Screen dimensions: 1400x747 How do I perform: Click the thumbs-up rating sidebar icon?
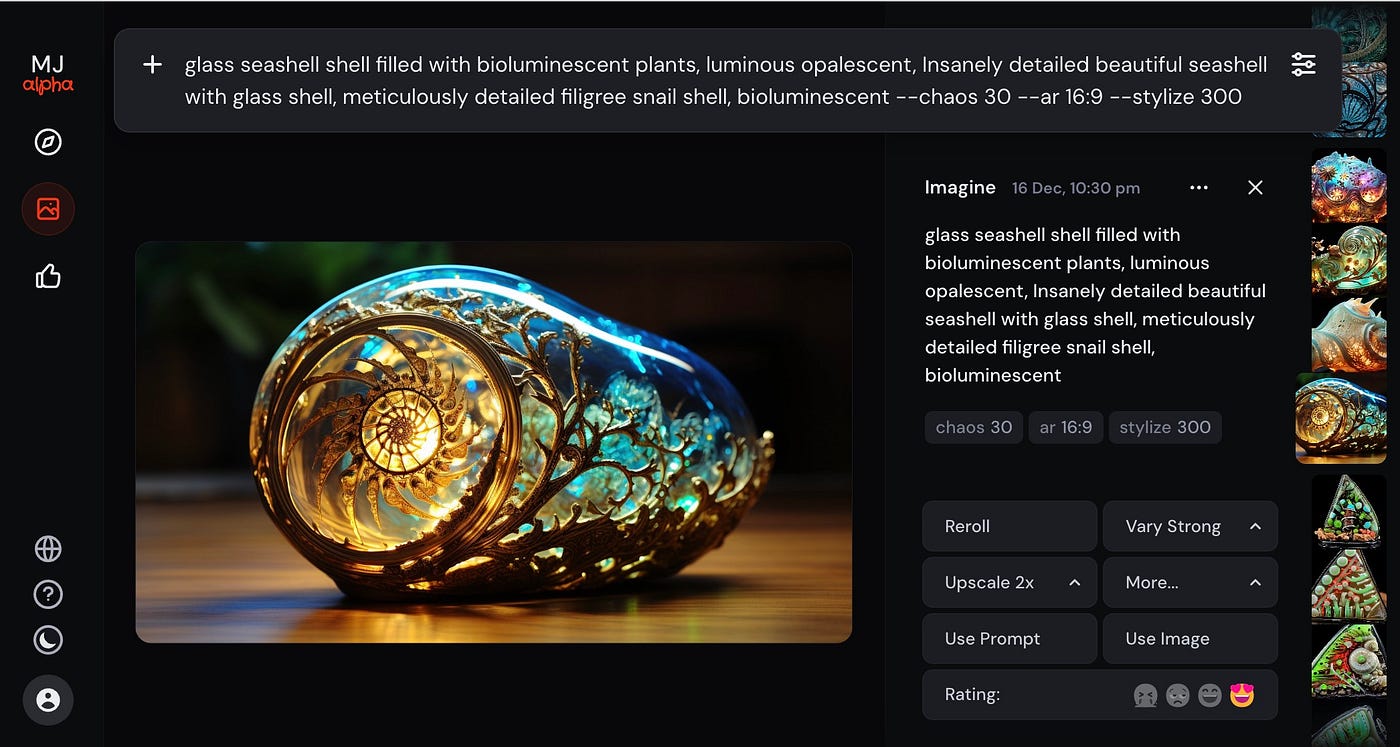pyautogui.click(x=48, y=276)
